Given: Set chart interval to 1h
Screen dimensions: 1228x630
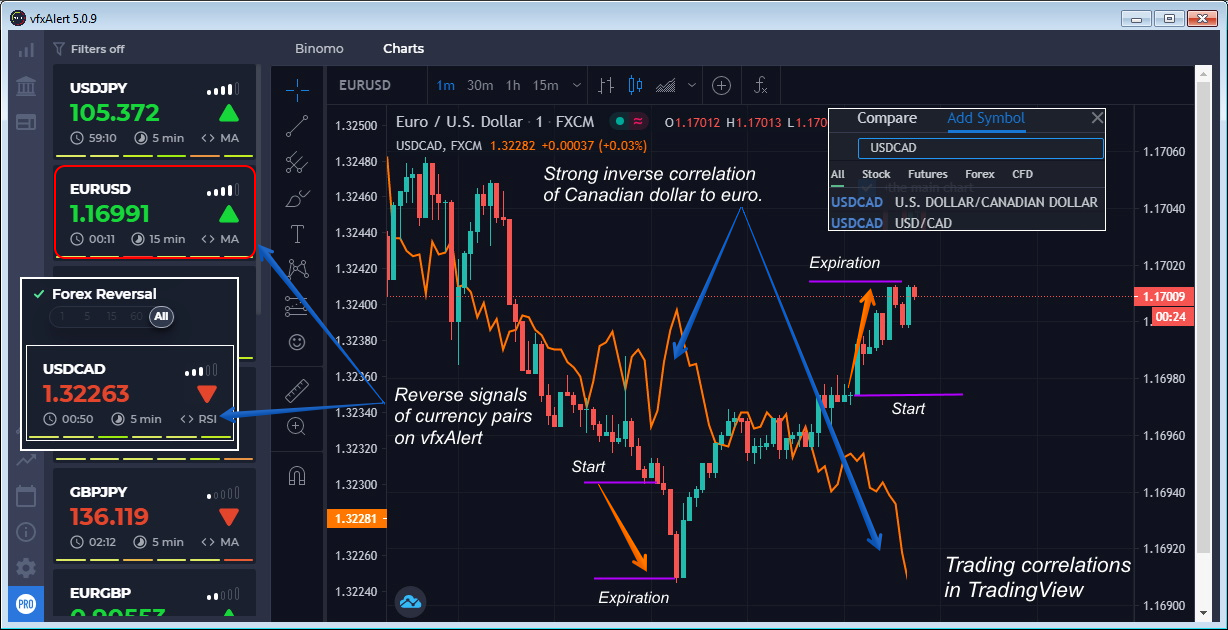Looking at the screenshot, I should pos(513,85).
